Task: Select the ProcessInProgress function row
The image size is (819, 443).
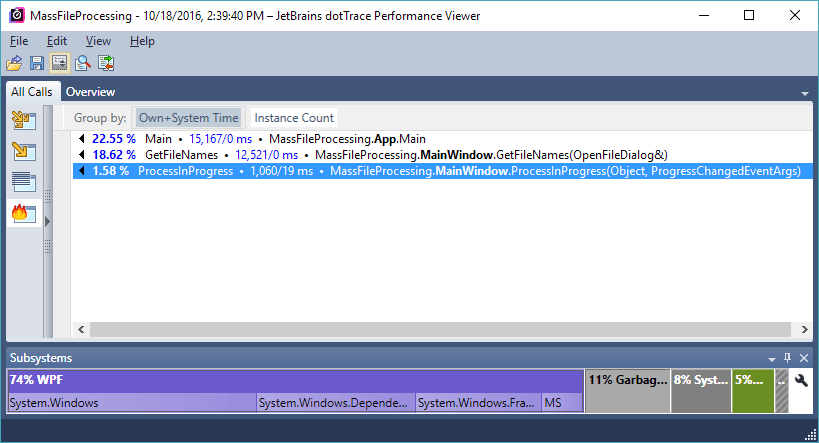Action: [x=442, y=171]
